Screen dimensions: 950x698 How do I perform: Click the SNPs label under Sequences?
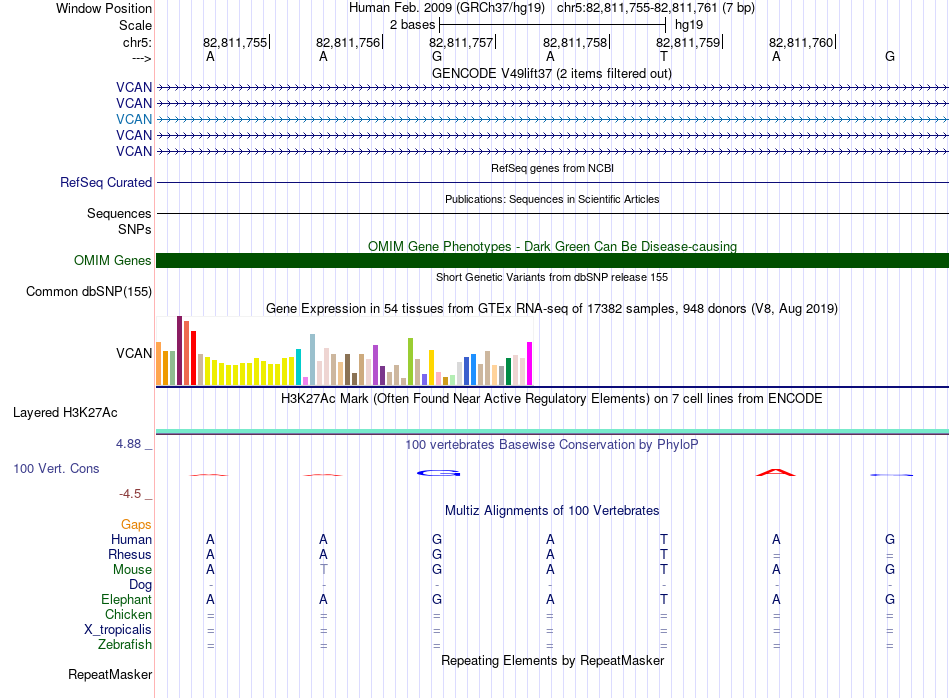click(x=135, y=230)
